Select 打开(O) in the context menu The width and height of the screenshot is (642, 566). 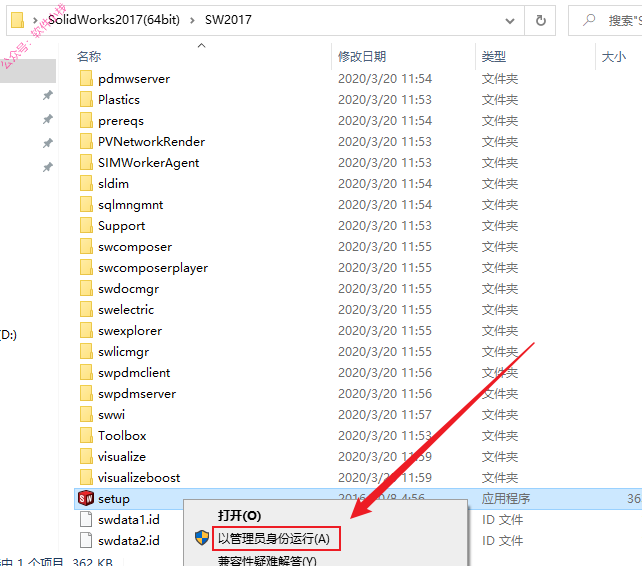[x=239, y=516]
